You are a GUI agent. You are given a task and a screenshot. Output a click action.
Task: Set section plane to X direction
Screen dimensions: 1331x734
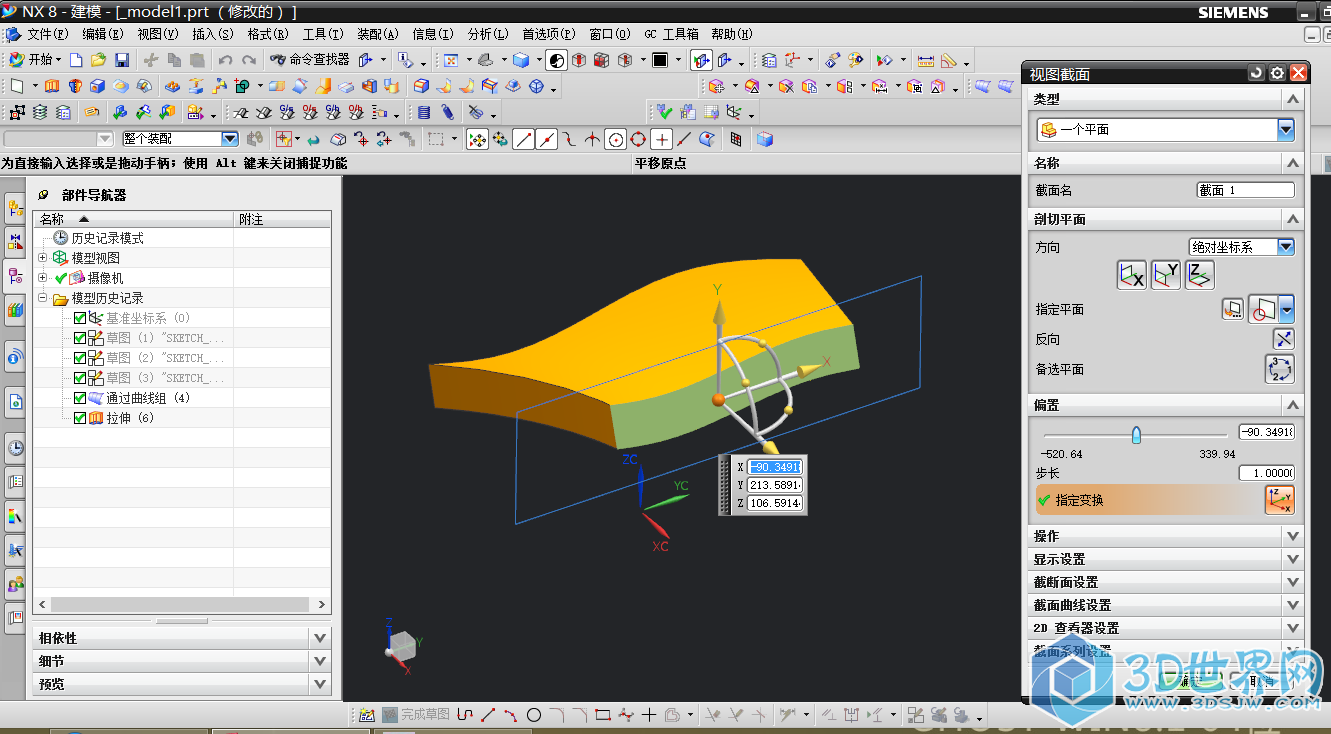coord(1131,275)
